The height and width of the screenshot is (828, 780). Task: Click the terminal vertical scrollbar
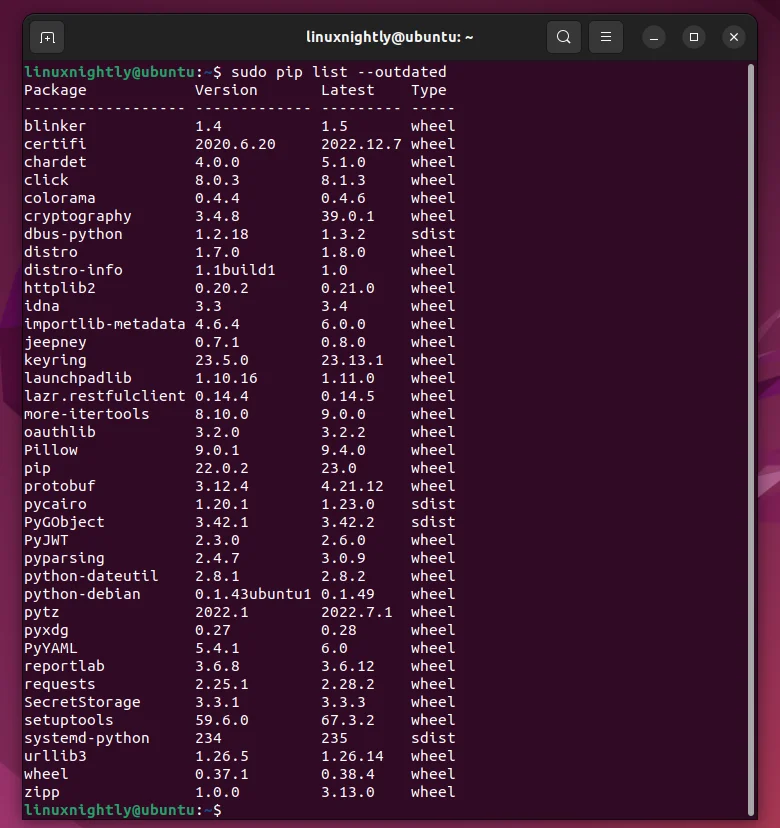[751, 439]
